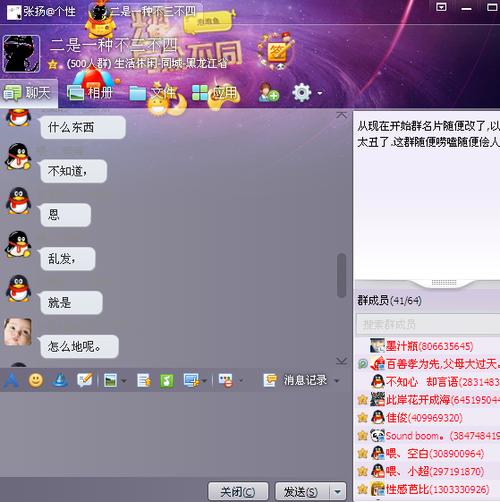Click the screen capture icon
500x502 pixels.
coord(191,380)
